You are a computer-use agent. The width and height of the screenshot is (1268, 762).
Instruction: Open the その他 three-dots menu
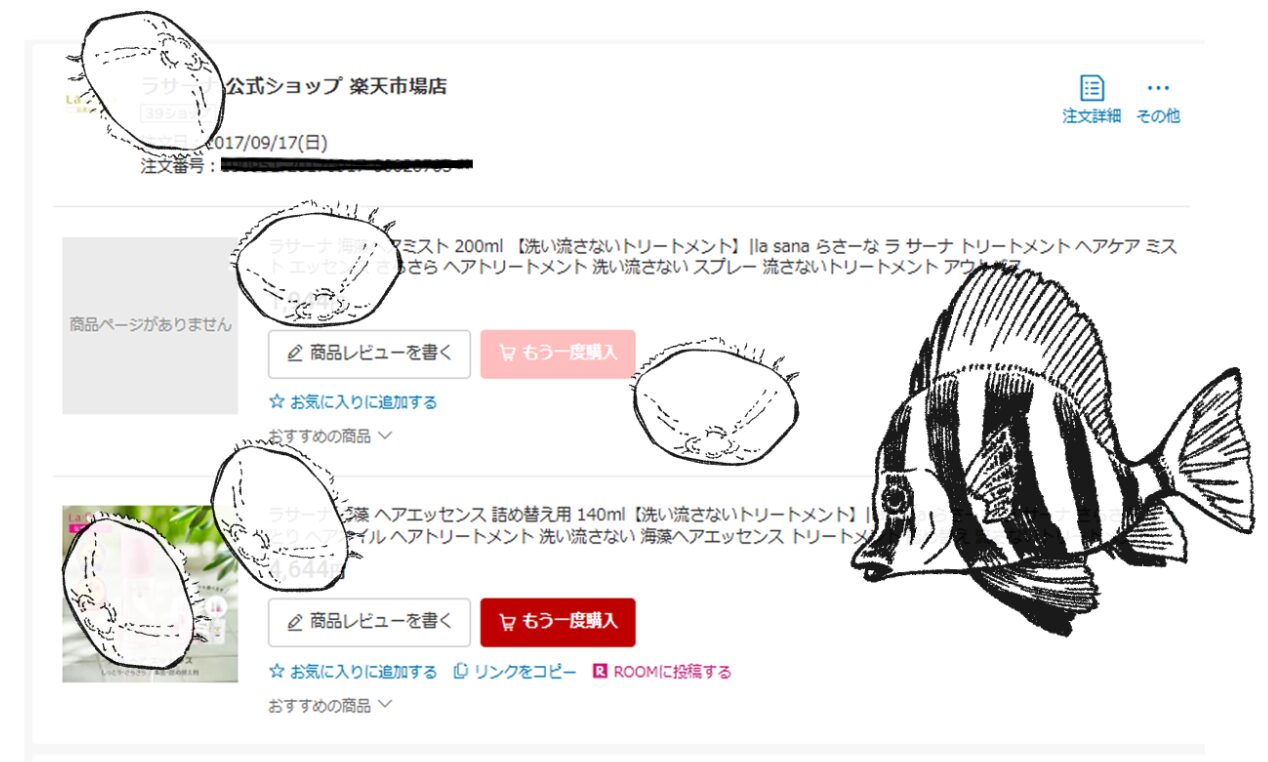point(1158,88)
